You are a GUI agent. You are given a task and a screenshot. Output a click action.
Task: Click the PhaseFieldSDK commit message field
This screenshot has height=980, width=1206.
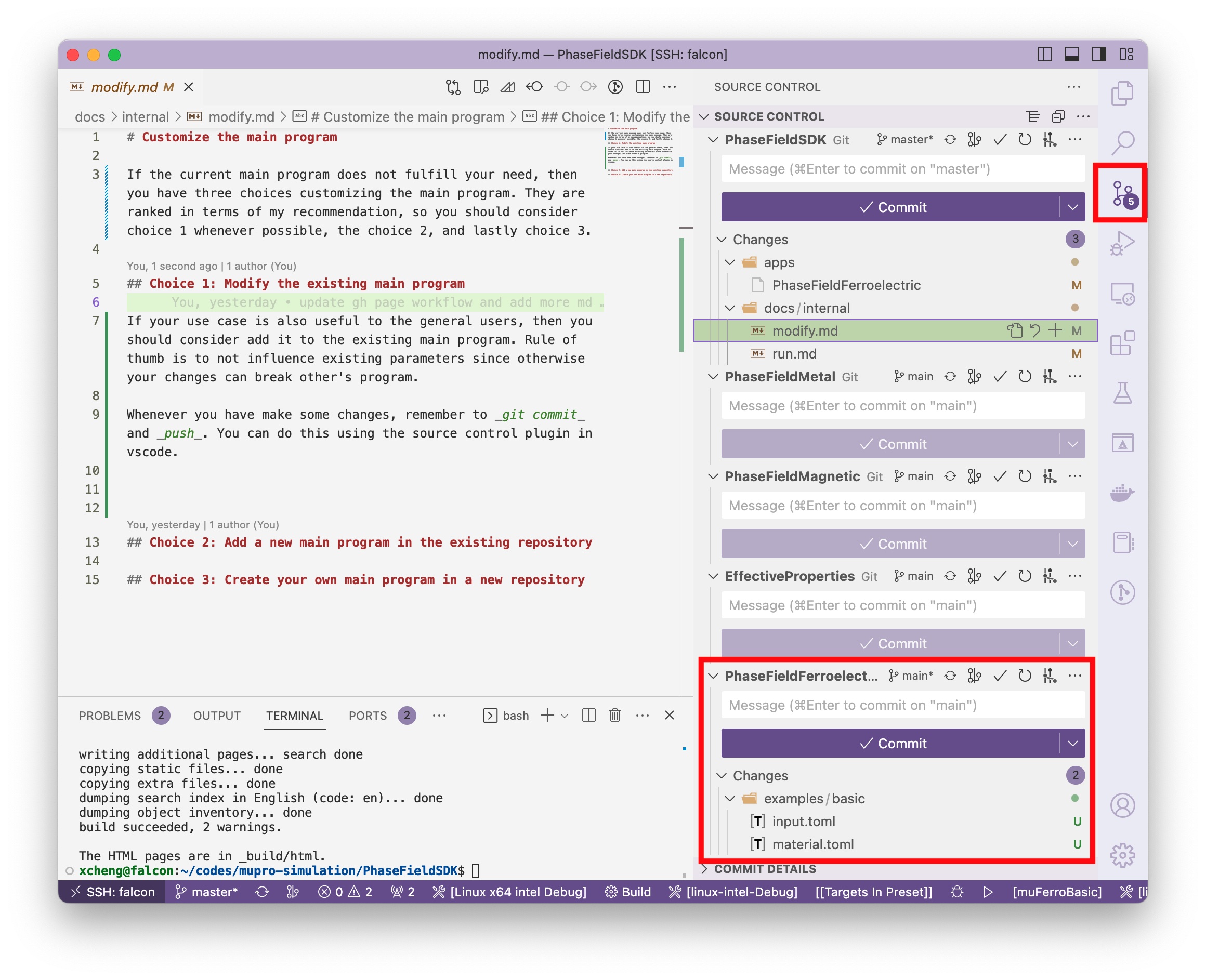902,169
